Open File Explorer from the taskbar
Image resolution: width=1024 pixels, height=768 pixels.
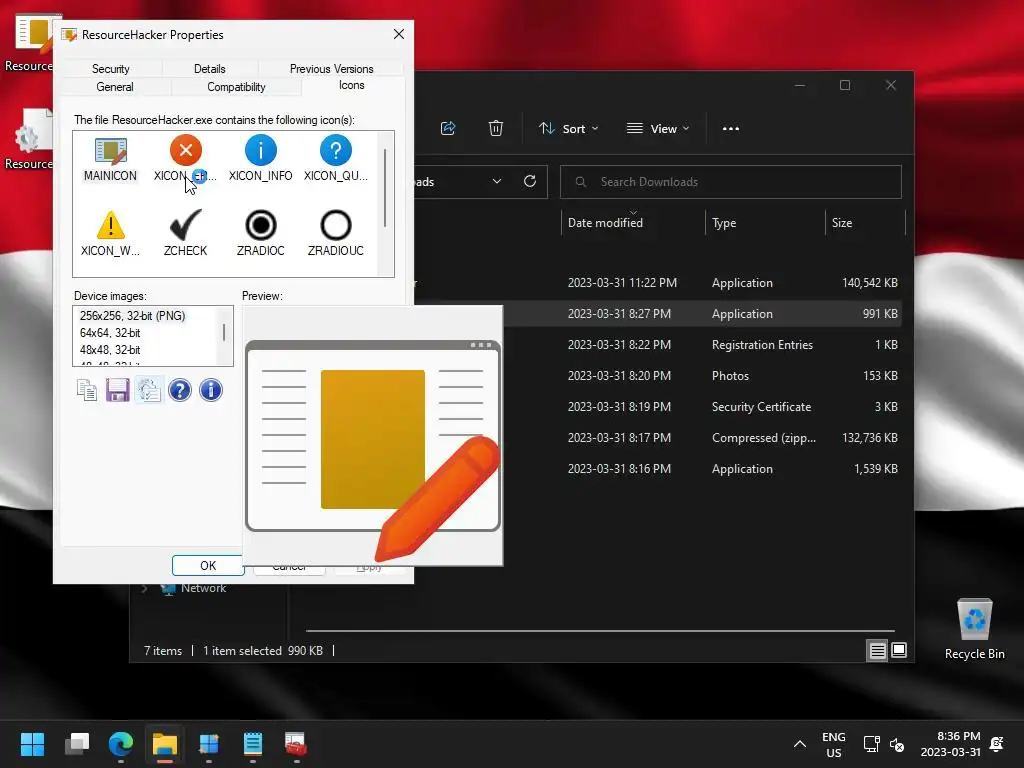point(165,744)
